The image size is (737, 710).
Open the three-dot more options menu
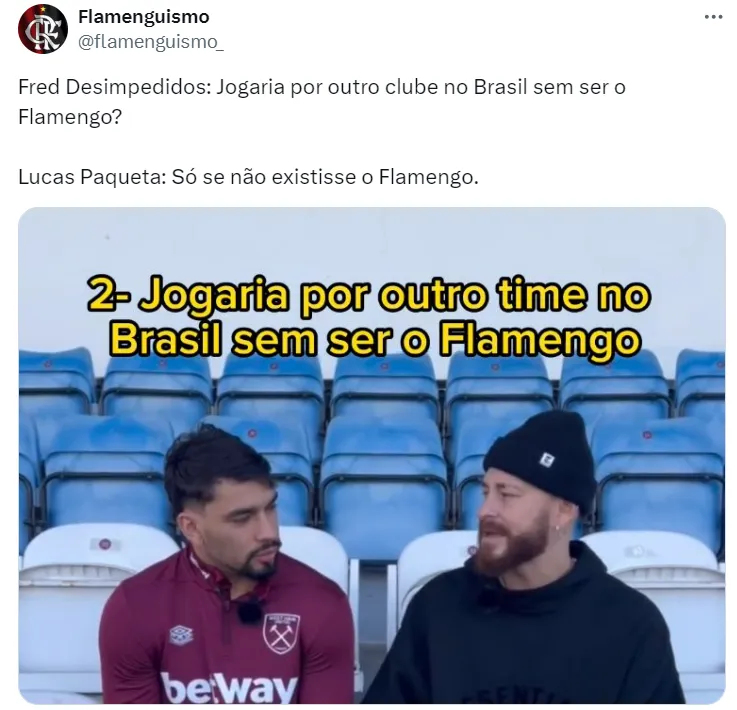click(713, 17)
